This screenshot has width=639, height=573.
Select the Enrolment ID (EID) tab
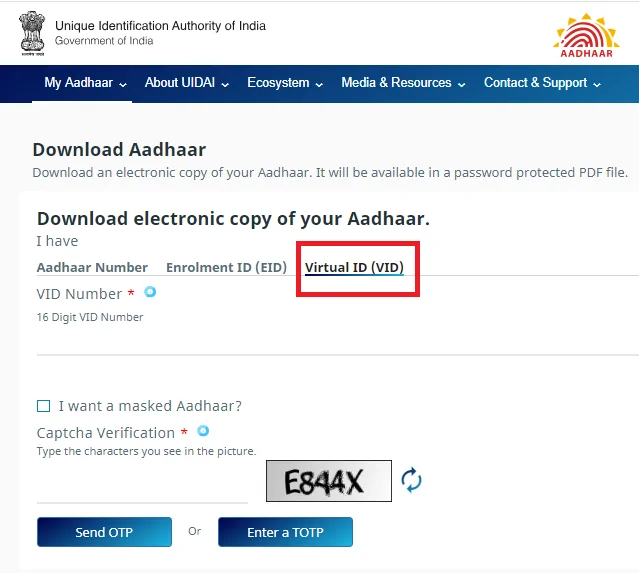(227, 267)
